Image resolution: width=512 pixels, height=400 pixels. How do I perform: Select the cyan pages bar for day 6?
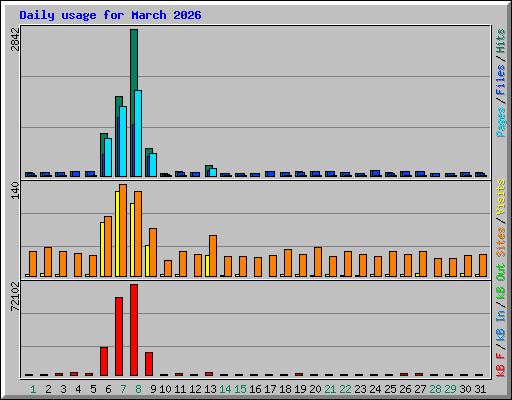pos(108,157)
